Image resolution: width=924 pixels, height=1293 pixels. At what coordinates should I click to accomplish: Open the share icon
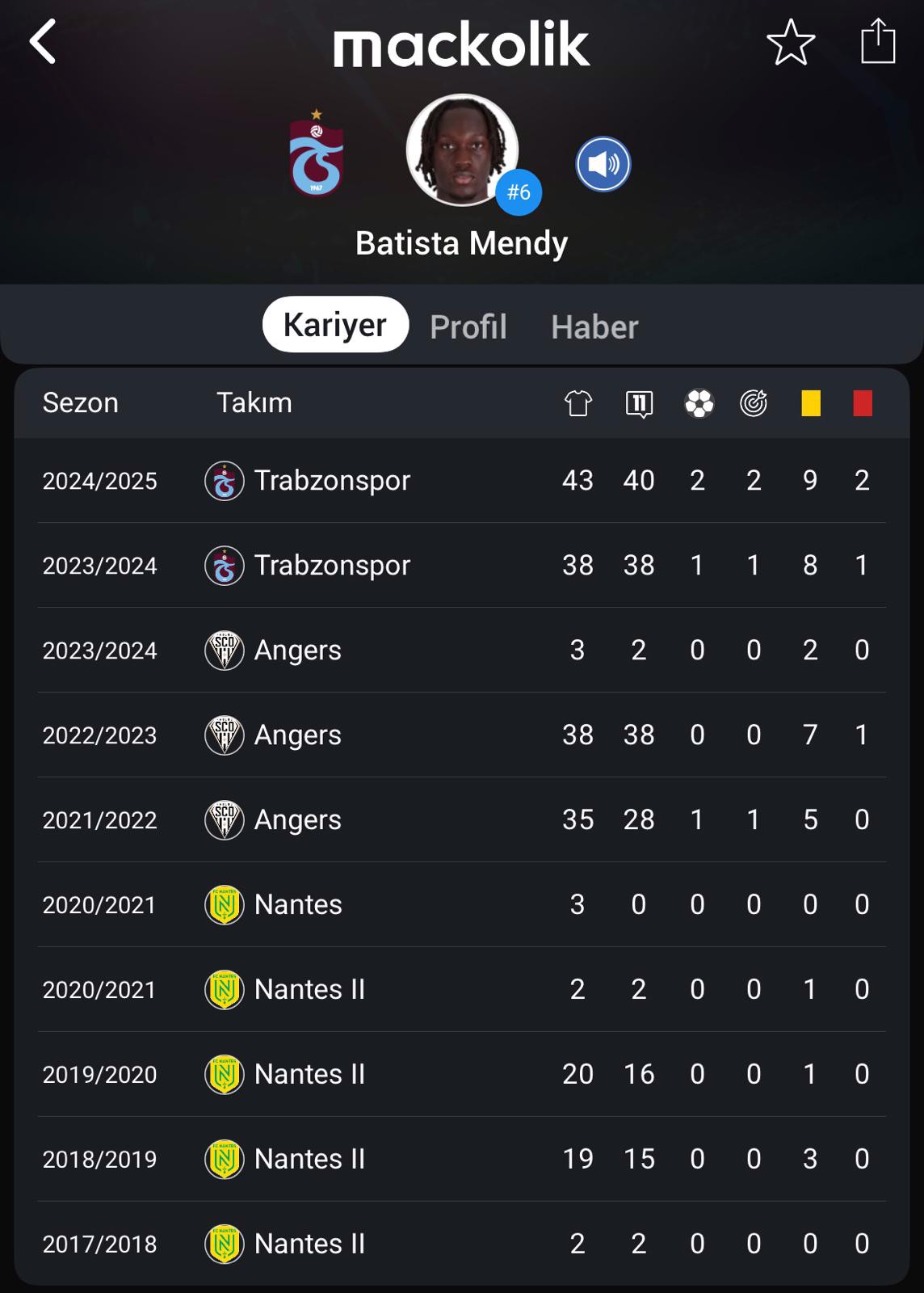point(878,40)
